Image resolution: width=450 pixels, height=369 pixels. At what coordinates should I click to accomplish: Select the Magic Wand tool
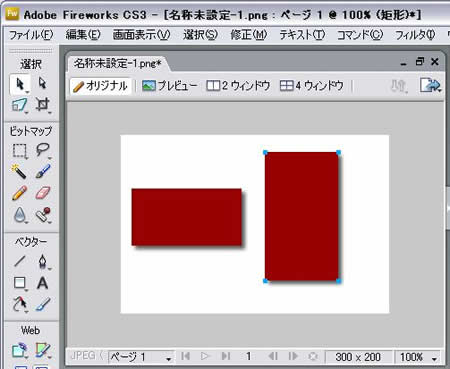(19, 172)
